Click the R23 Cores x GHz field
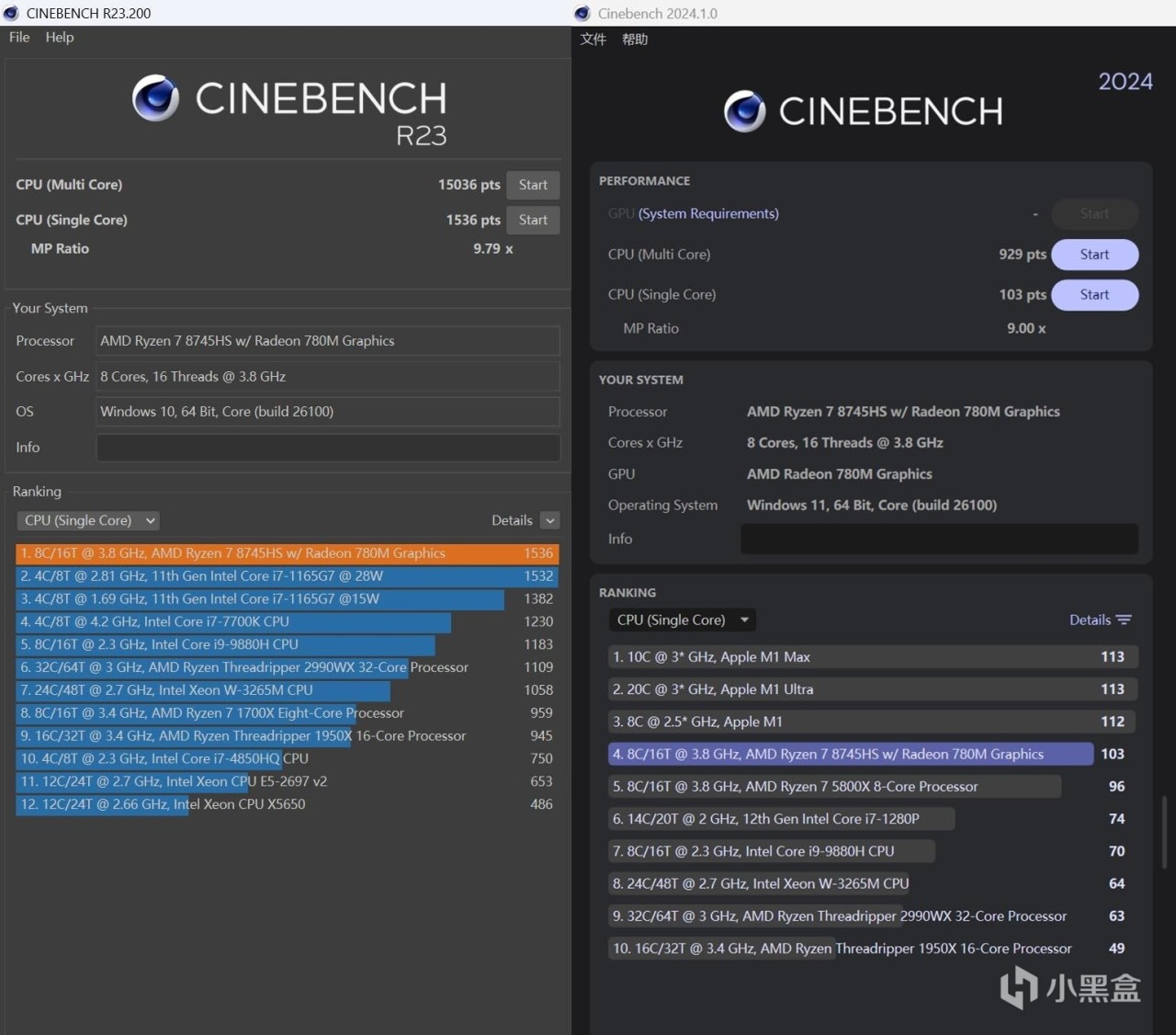Screen dimensions: 1176x1035 328,377
